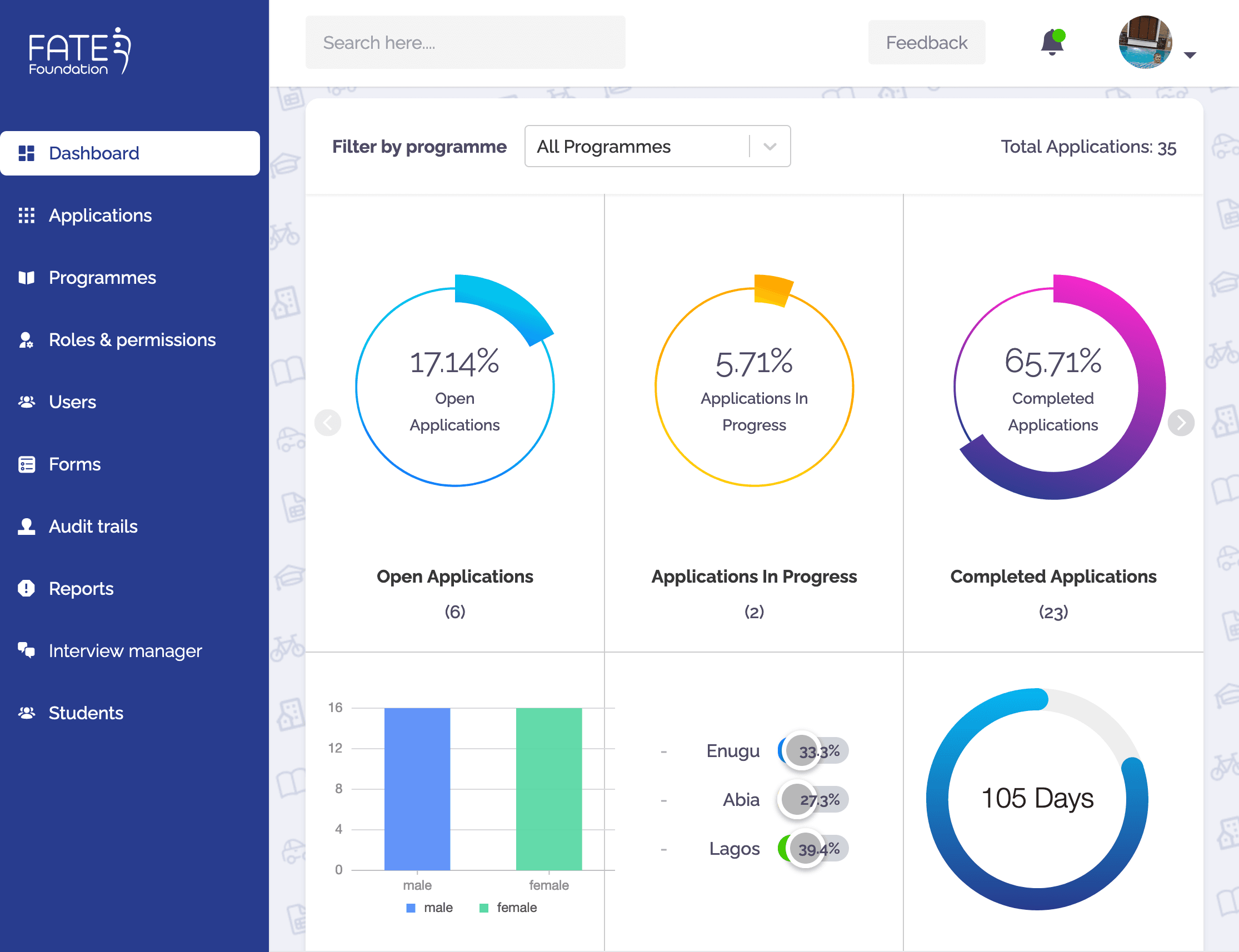Screen dimensions: 1239x952
Task: Click the Interview manager chat icon
Action: [26, 650]
